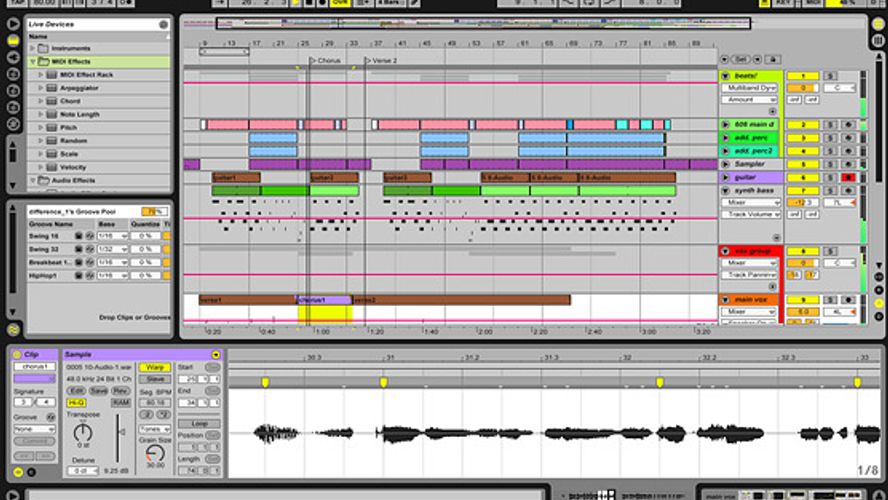Solo the beats! track
888x500 pixels.
pyautogui.click(x=830, y=76)
